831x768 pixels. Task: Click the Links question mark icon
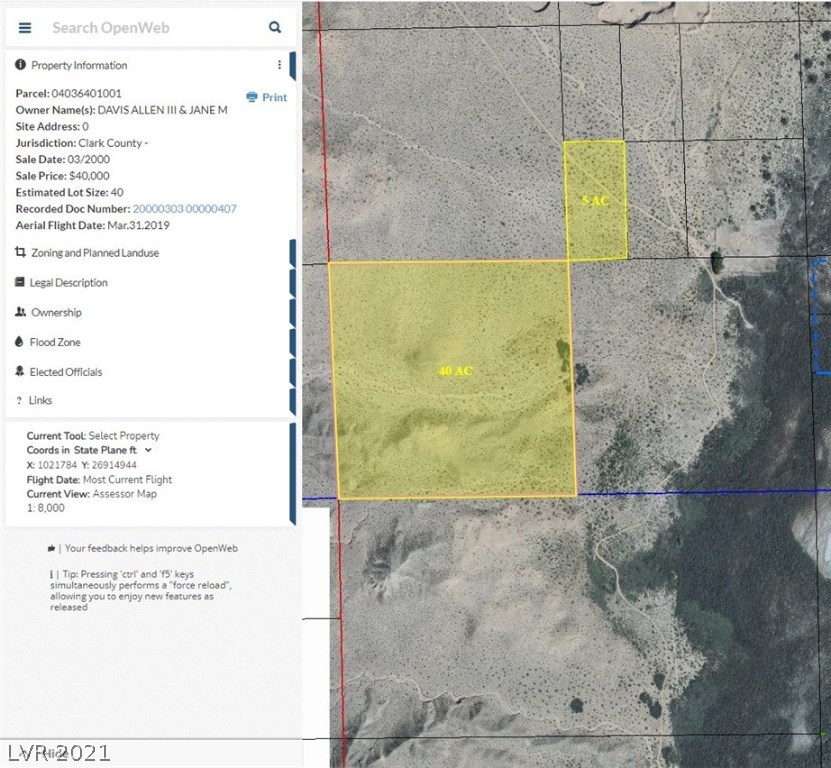point(18,400)
